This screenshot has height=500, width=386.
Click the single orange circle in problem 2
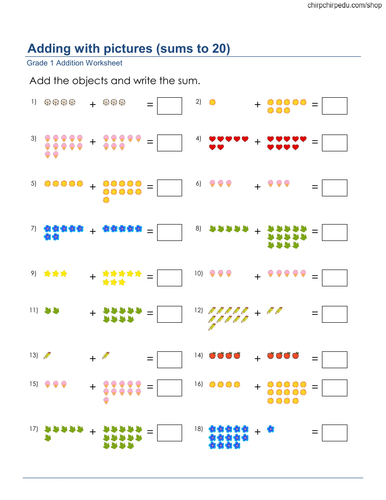coord(212,102)
